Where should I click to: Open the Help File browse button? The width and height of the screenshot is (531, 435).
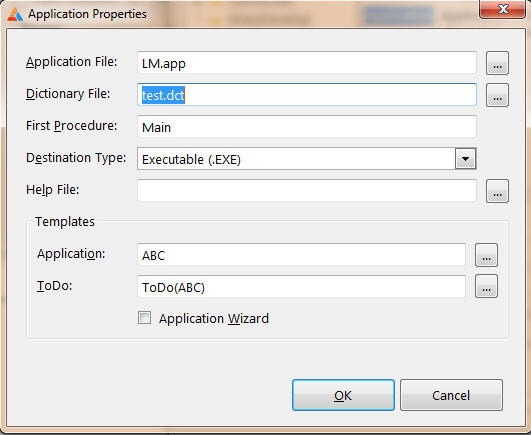click(497, 191)
